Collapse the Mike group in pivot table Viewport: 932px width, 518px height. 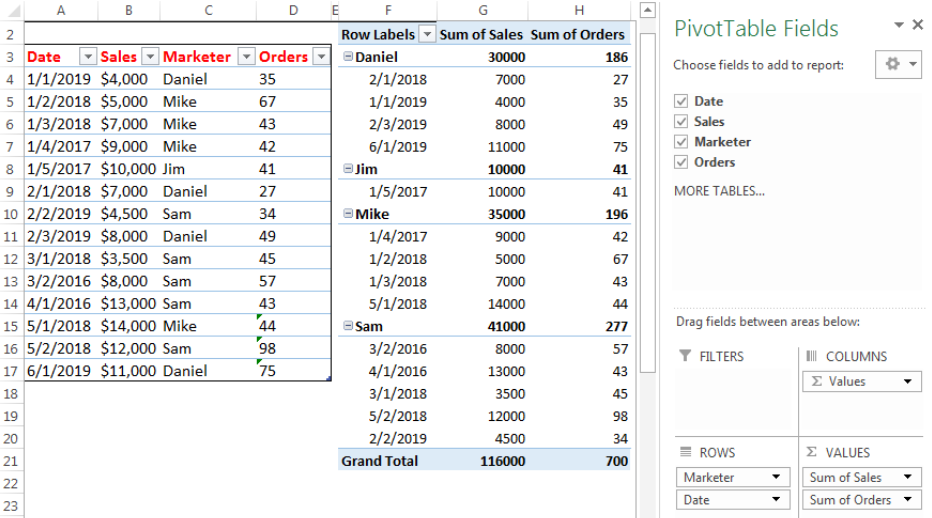(348, 214)
